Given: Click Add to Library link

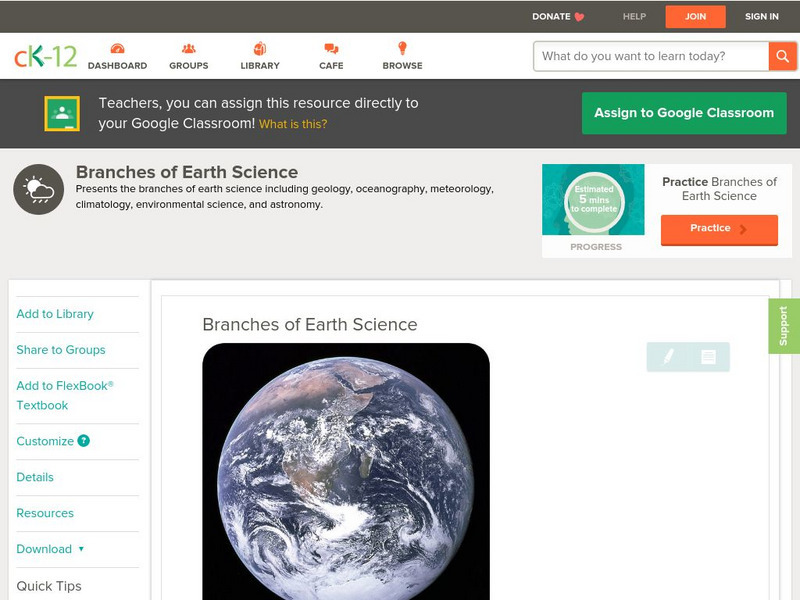Looking at the screenshot, I should pyautogui.click(x=55, y=314).
